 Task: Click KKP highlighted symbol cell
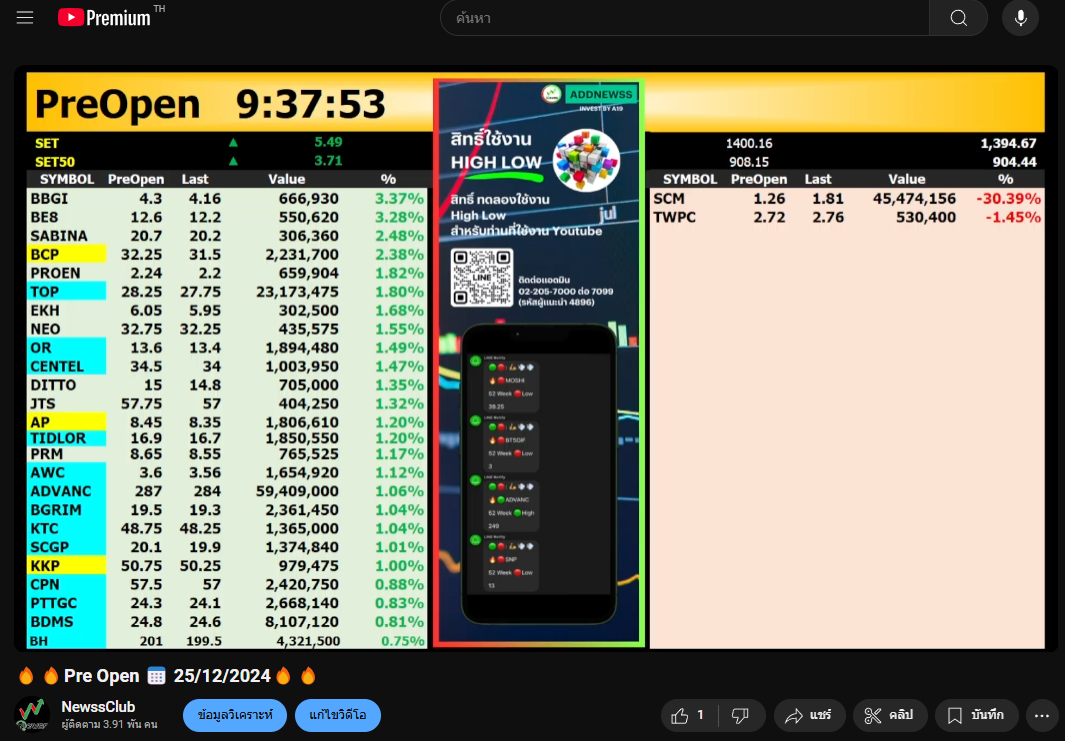[x=67, y=566]
